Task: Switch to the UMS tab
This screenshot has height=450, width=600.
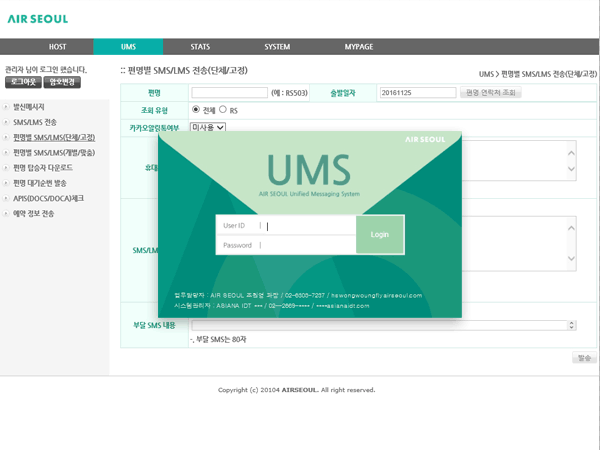Action: (128, 47)
